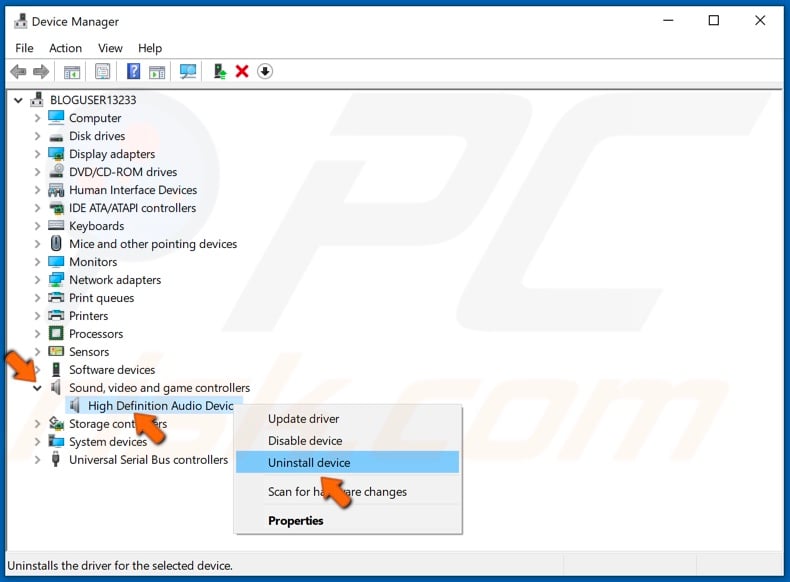Expand the Print queues chevron
Viewport: 790px width, 582px height.
[37, 298]
